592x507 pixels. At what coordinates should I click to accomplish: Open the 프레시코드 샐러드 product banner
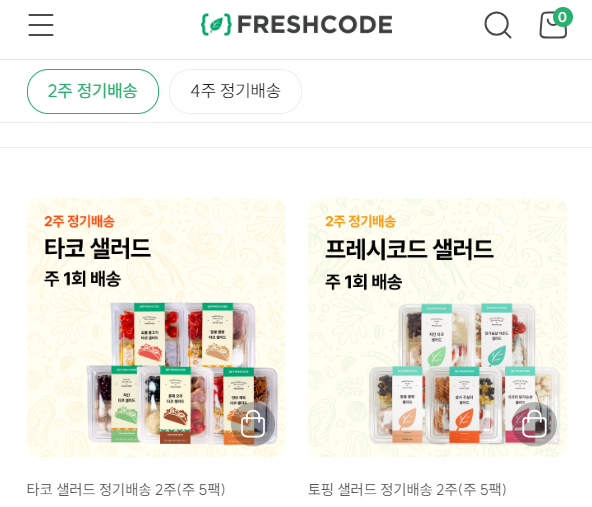[x=437, y=327]
